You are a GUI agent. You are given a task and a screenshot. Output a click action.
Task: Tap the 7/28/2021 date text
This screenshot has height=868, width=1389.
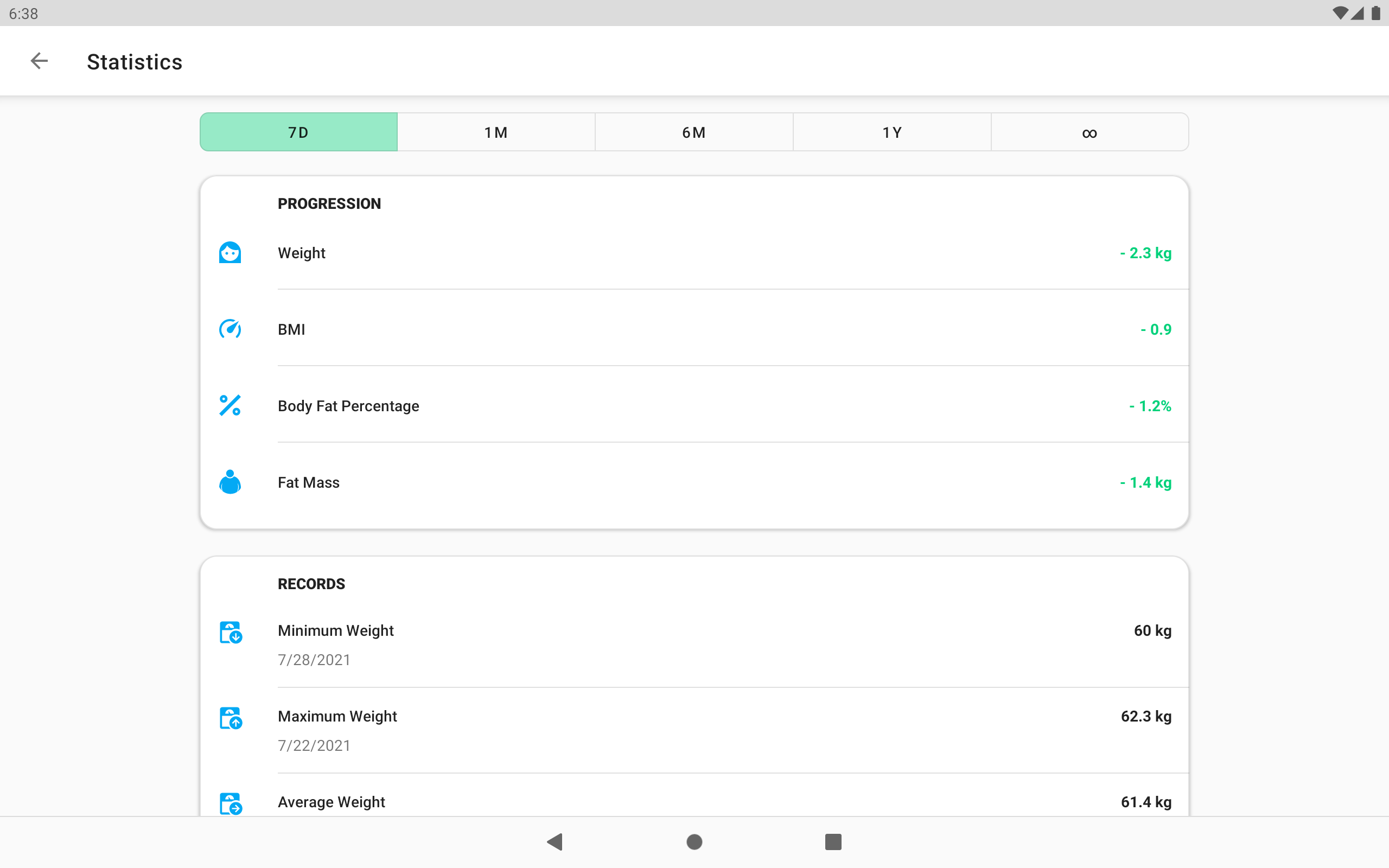pos(314,660)
